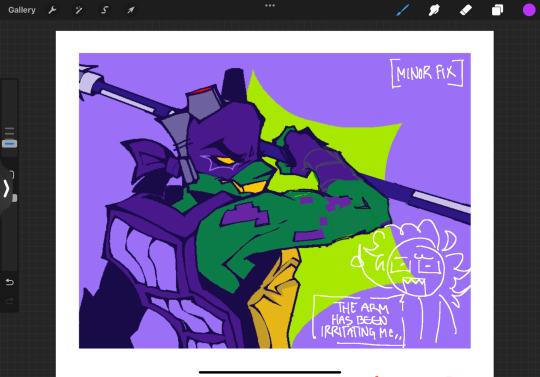540x377 pixels.
Task: Tap the sidebar Modify square button
Action: (12, 175)
